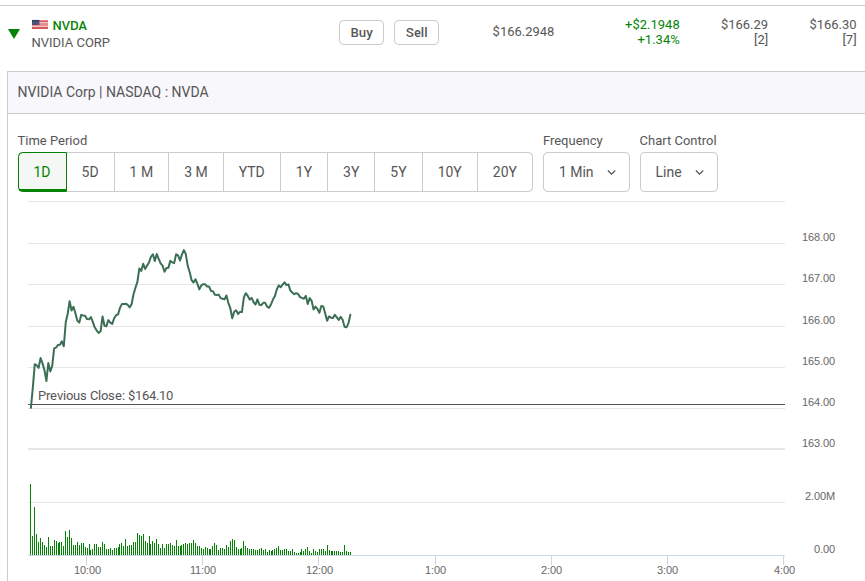Click the 2.00M volume axis label

[819, 496]
